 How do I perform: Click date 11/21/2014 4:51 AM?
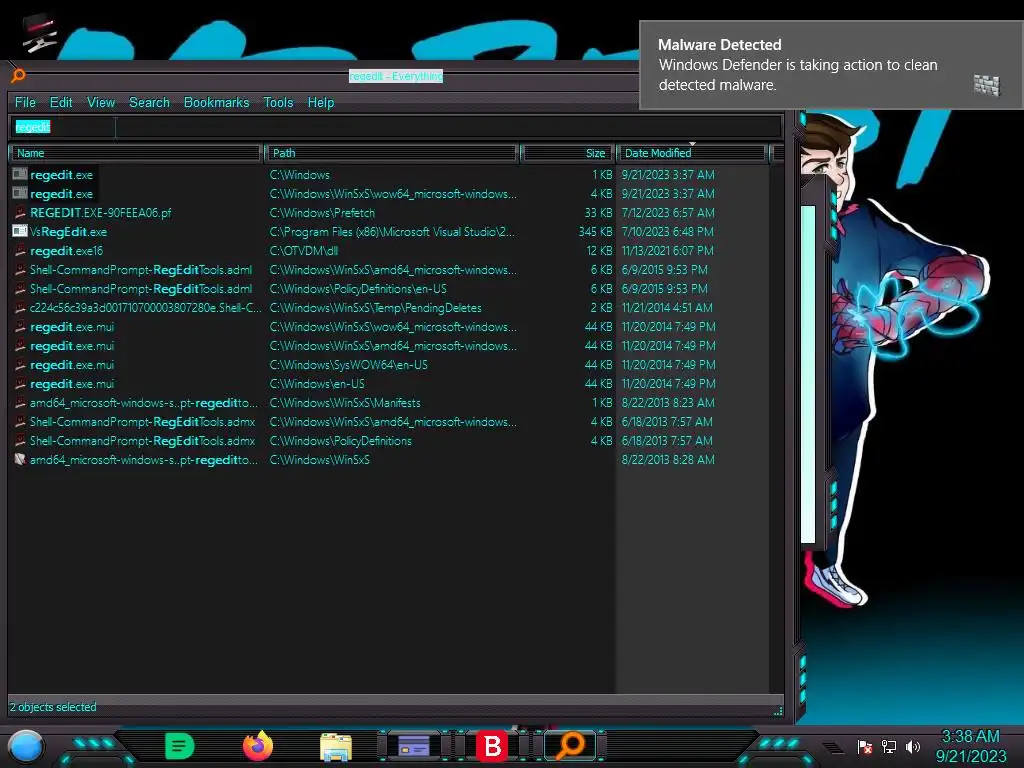[667, 308]
